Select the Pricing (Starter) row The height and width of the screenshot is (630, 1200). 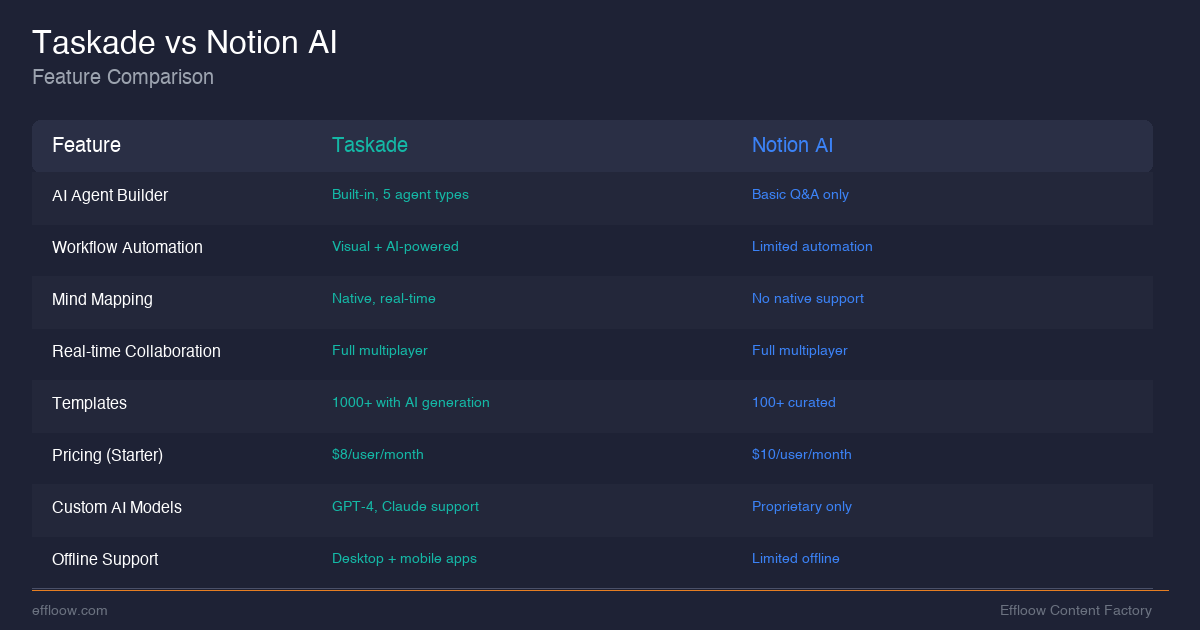(107, 455)
